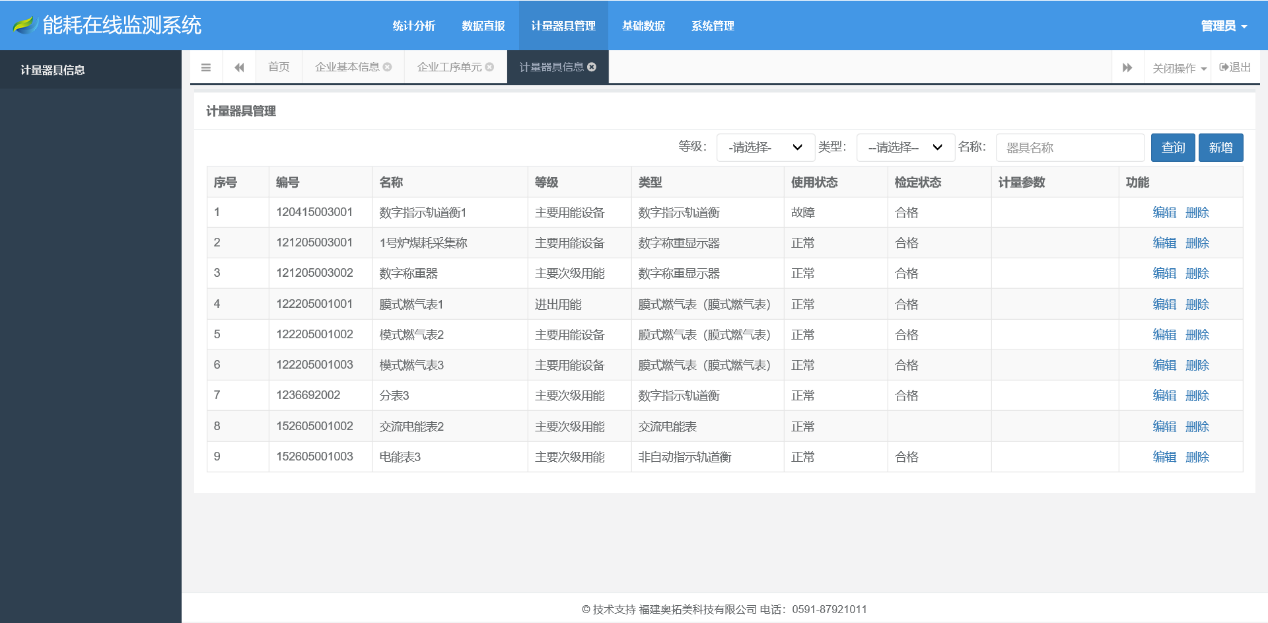
Task: Click the logout icon beside 退出
Action: click(1224, 67)
